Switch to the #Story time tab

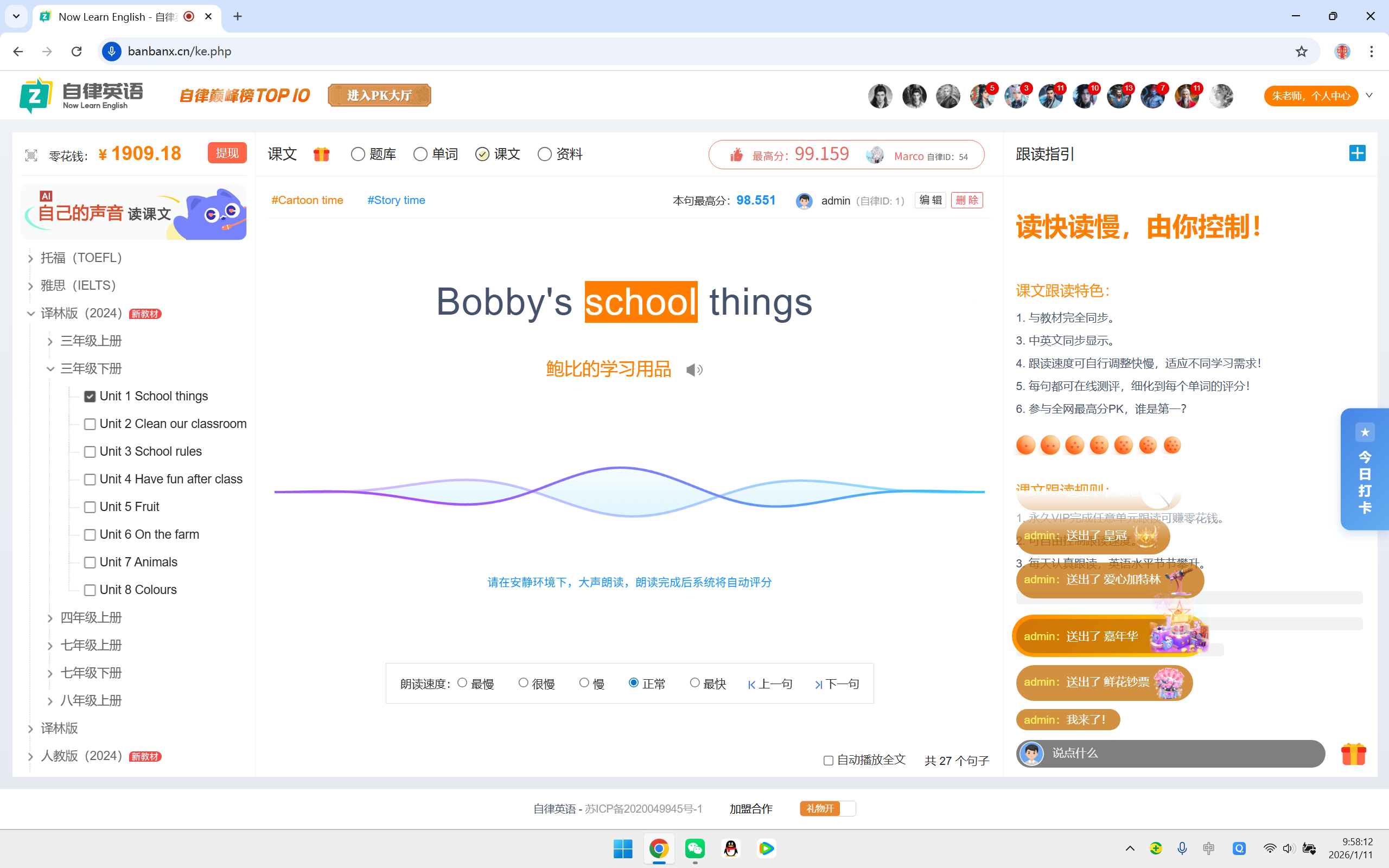pyautogui.click(x=396, y=200)
